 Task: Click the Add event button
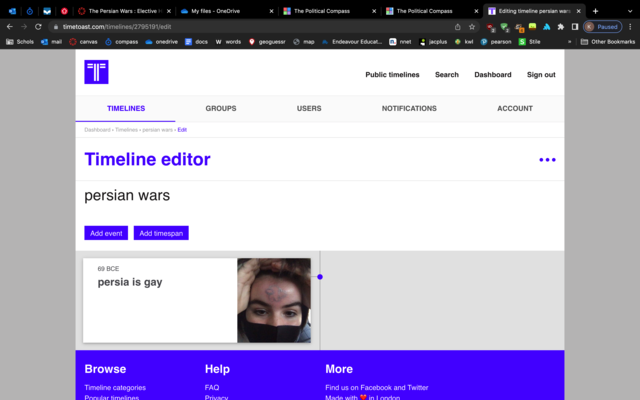tap(106, 233)
